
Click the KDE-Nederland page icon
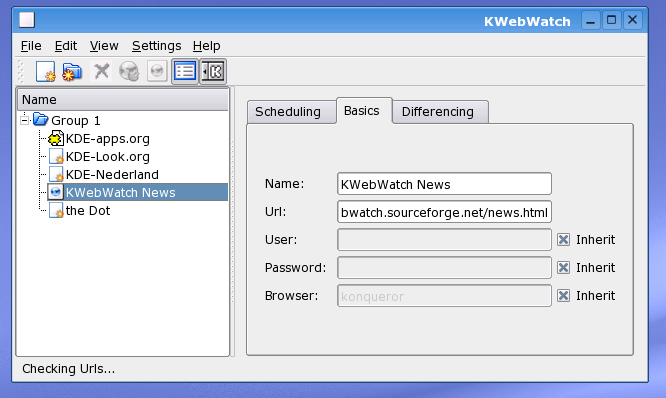tap(56, 175)
